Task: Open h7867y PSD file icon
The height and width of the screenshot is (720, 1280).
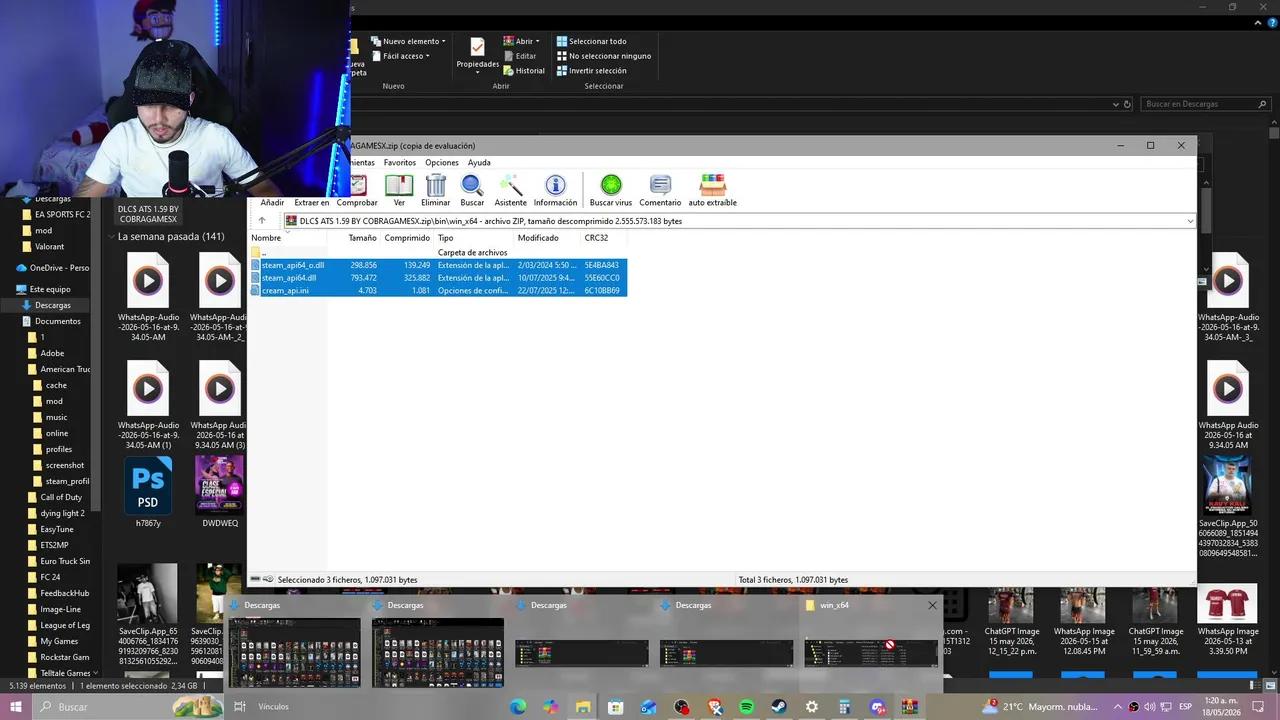Action: click(148, 486)
